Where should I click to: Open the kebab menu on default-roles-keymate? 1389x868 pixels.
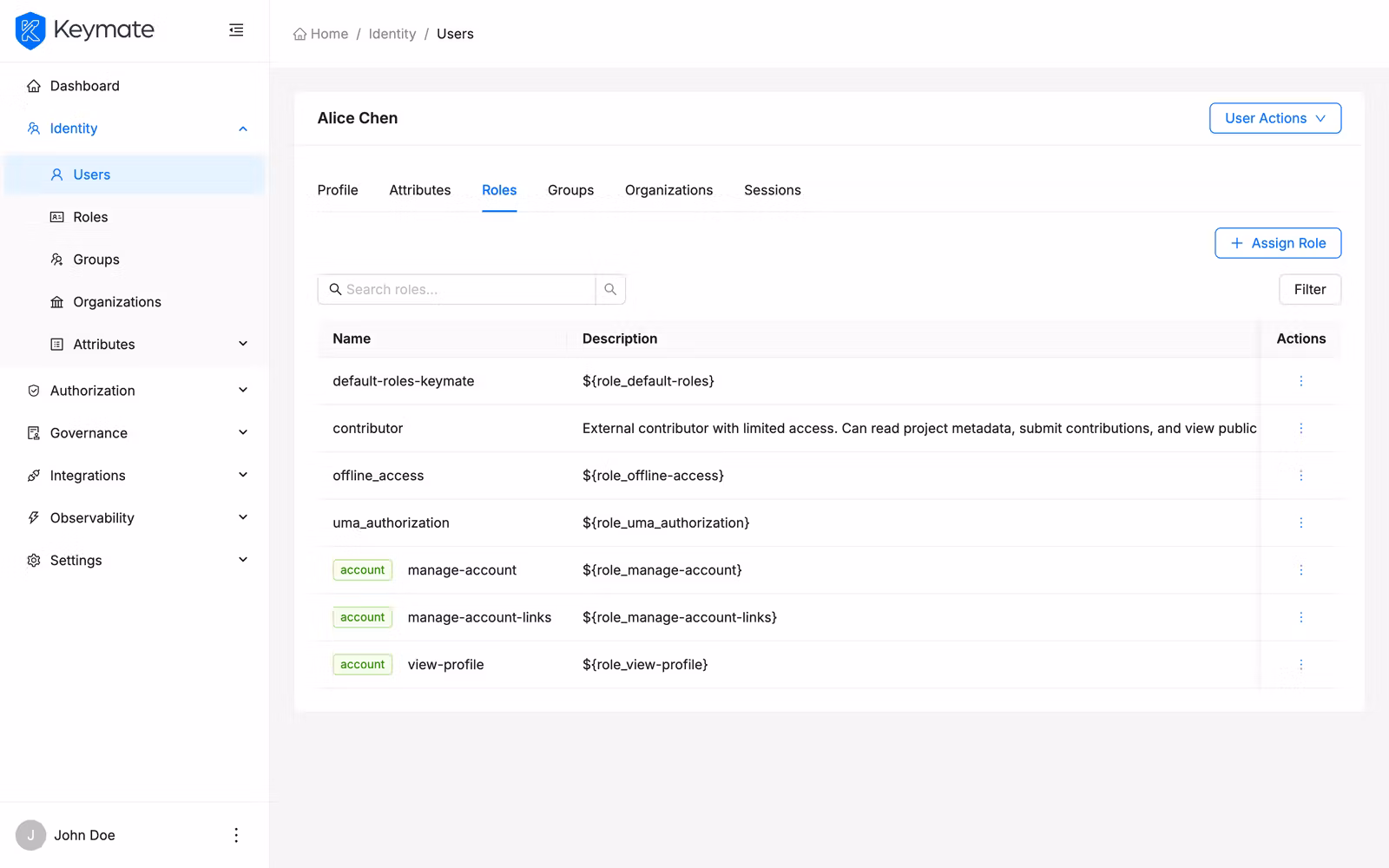point(1300,380)
